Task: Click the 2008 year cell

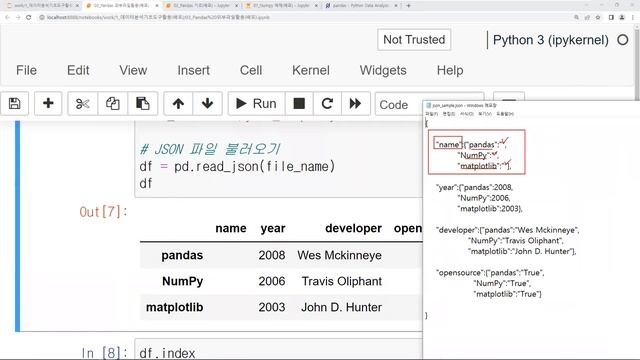Action: pyautogui.click(x=271, y=255)
